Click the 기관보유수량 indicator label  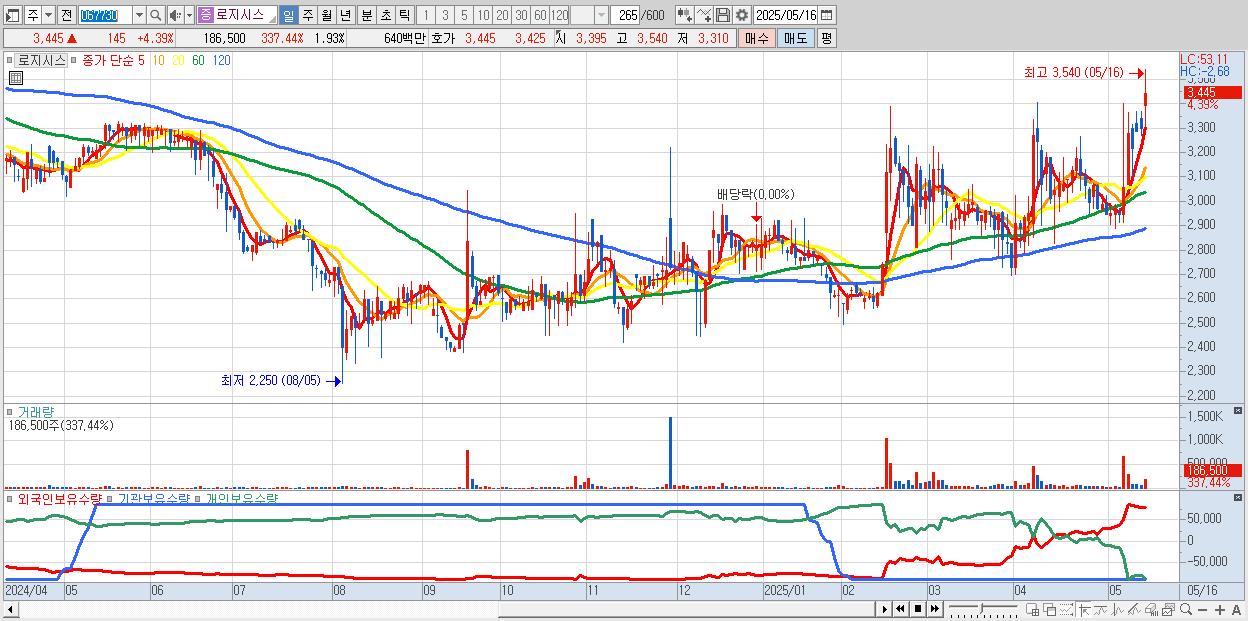(x=153, y=498)
